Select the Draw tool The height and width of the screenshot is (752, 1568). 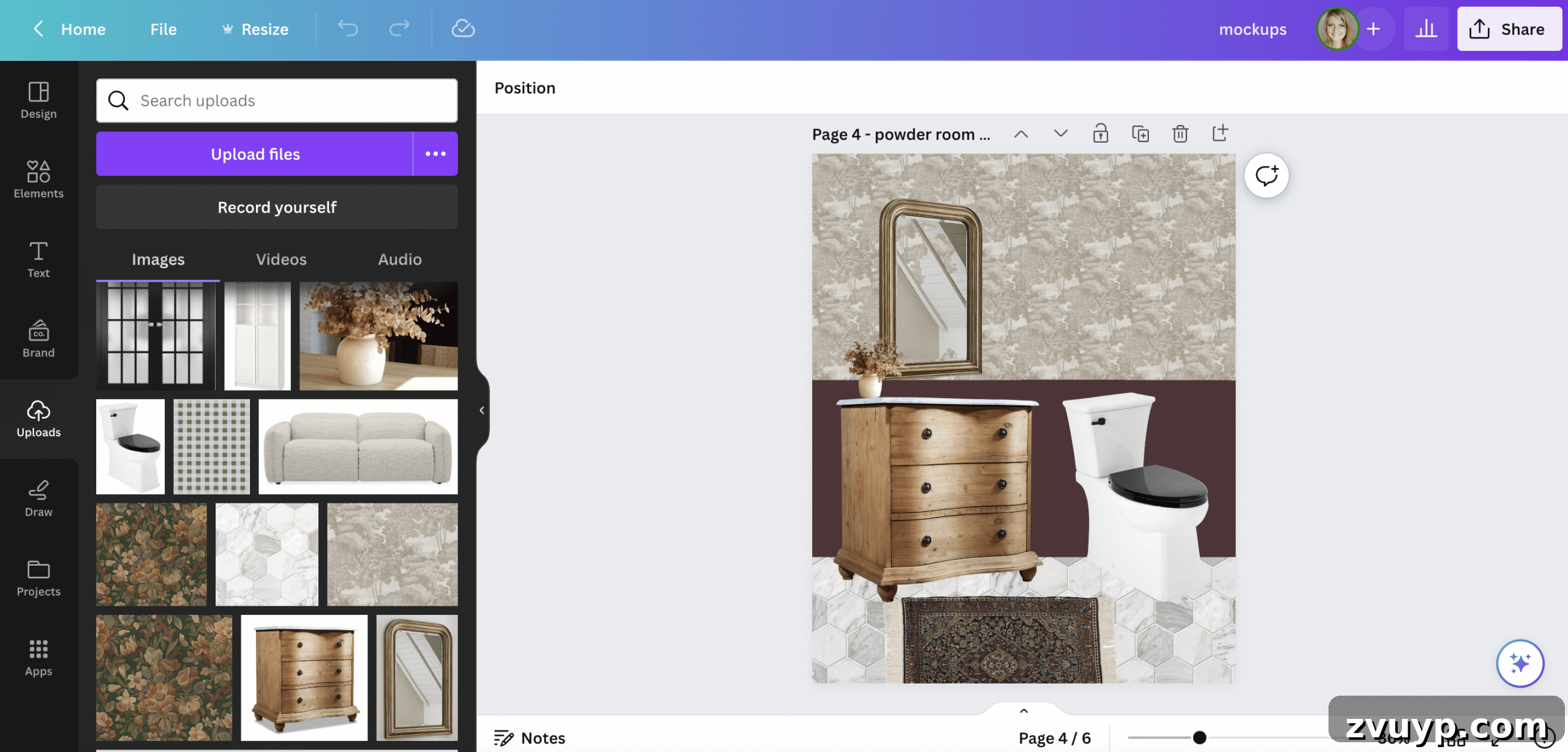point(39,498)
